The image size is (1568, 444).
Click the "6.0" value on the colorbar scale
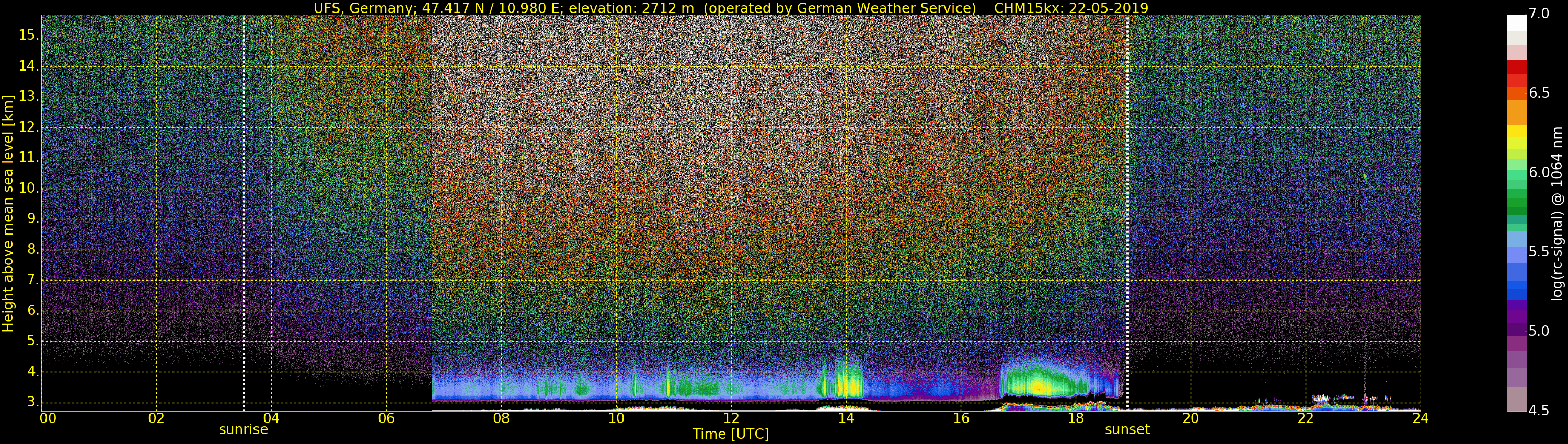(1539, 173)
